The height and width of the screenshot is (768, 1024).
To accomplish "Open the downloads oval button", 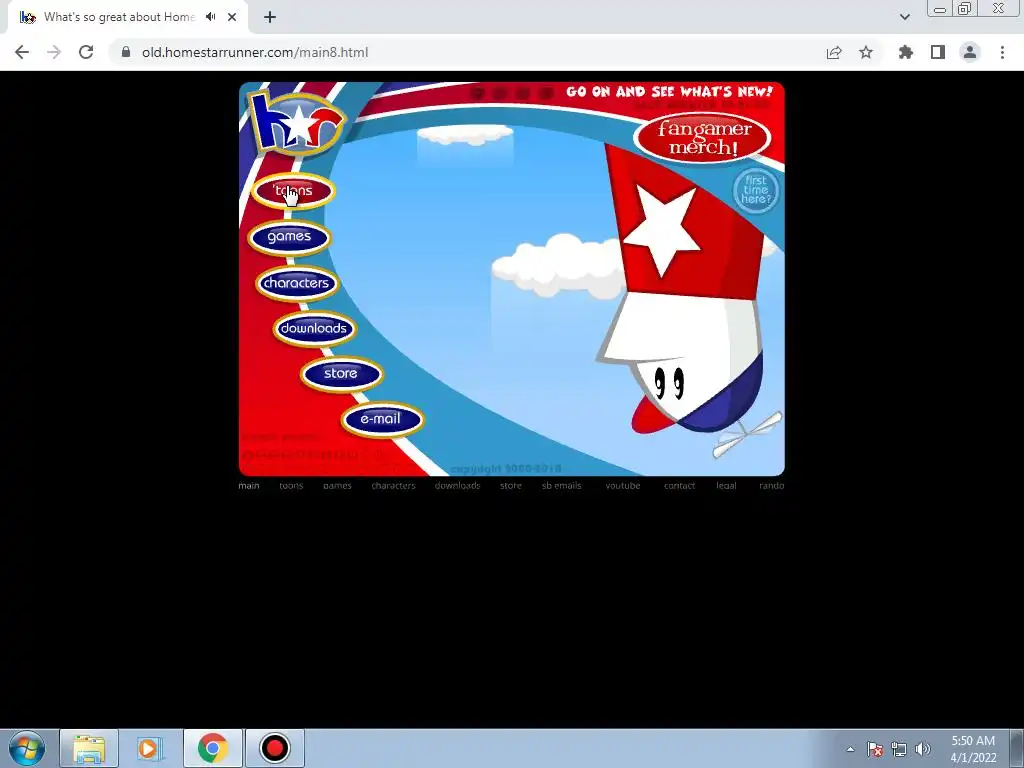I will coord(313,328).
